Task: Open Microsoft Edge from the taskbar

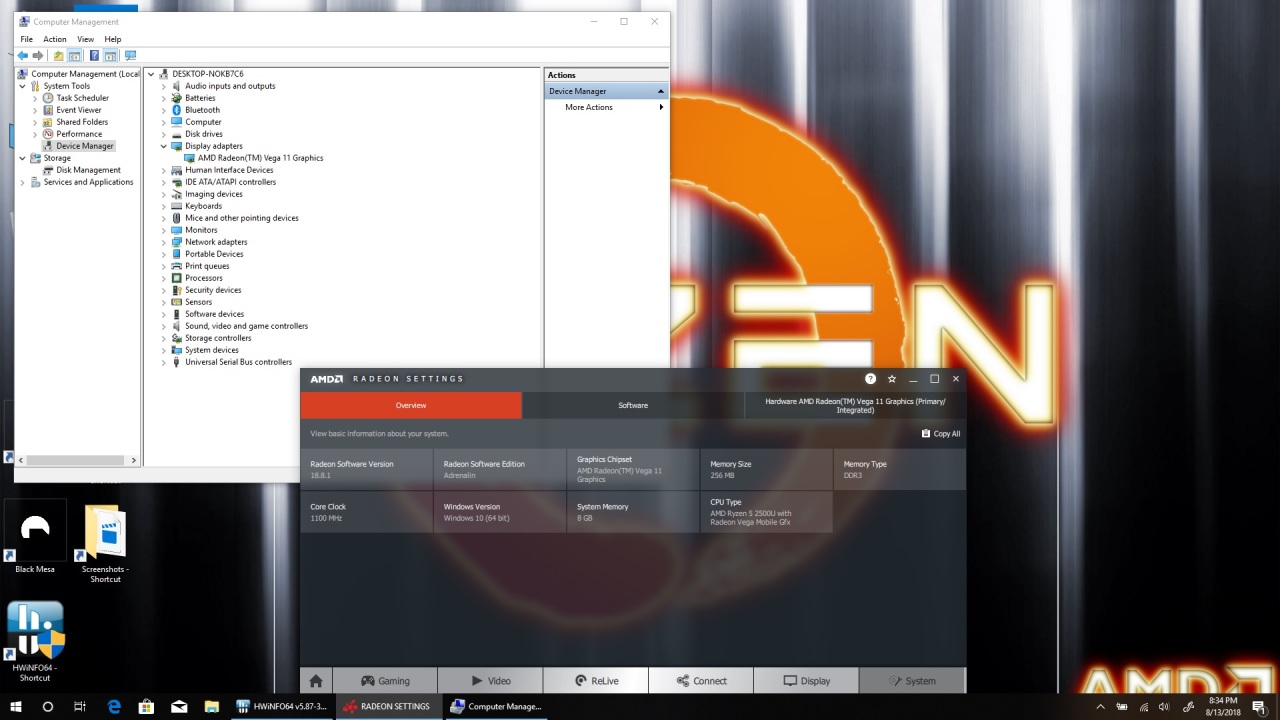Action: [114, 706]
